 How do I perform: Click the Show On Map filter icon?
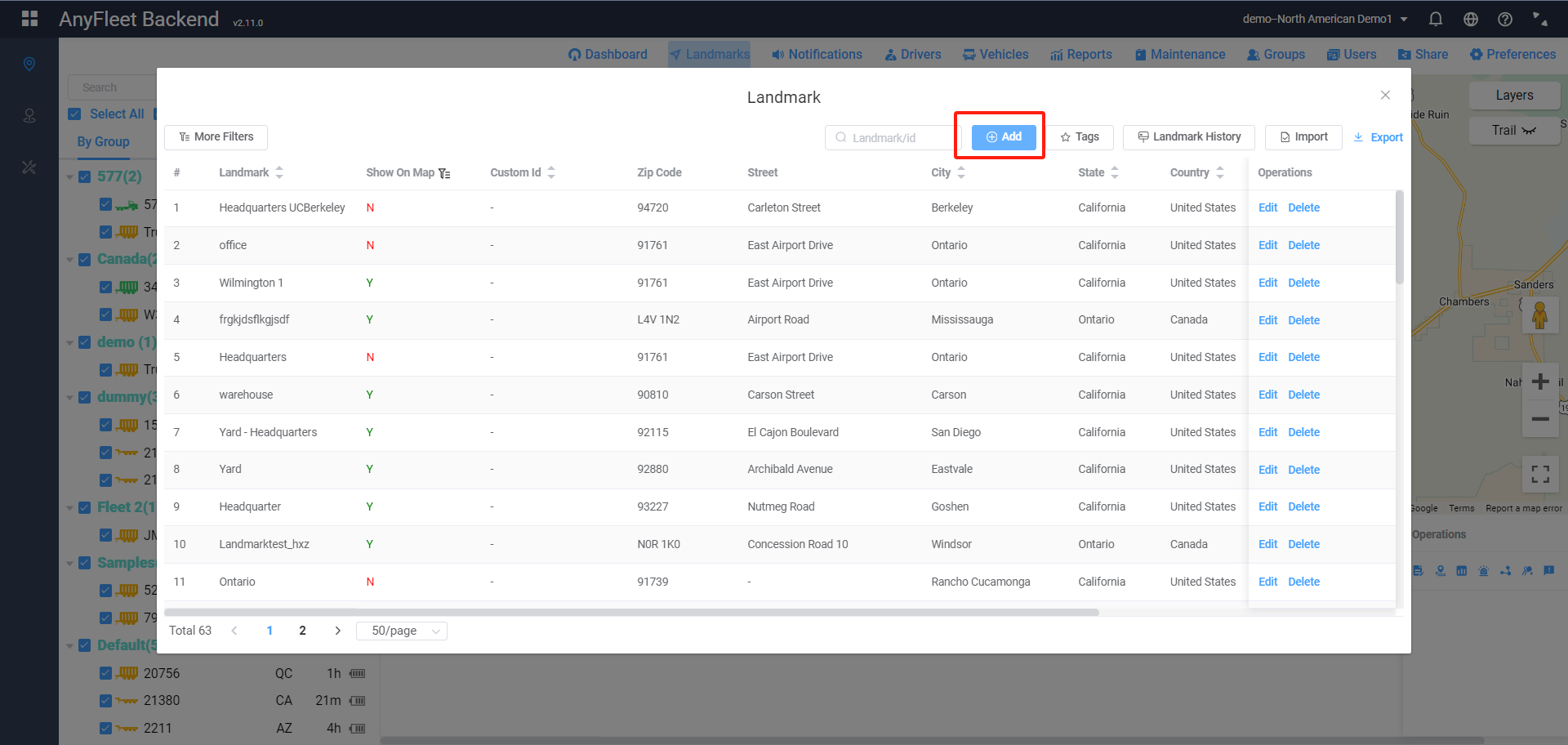[444, 173]
